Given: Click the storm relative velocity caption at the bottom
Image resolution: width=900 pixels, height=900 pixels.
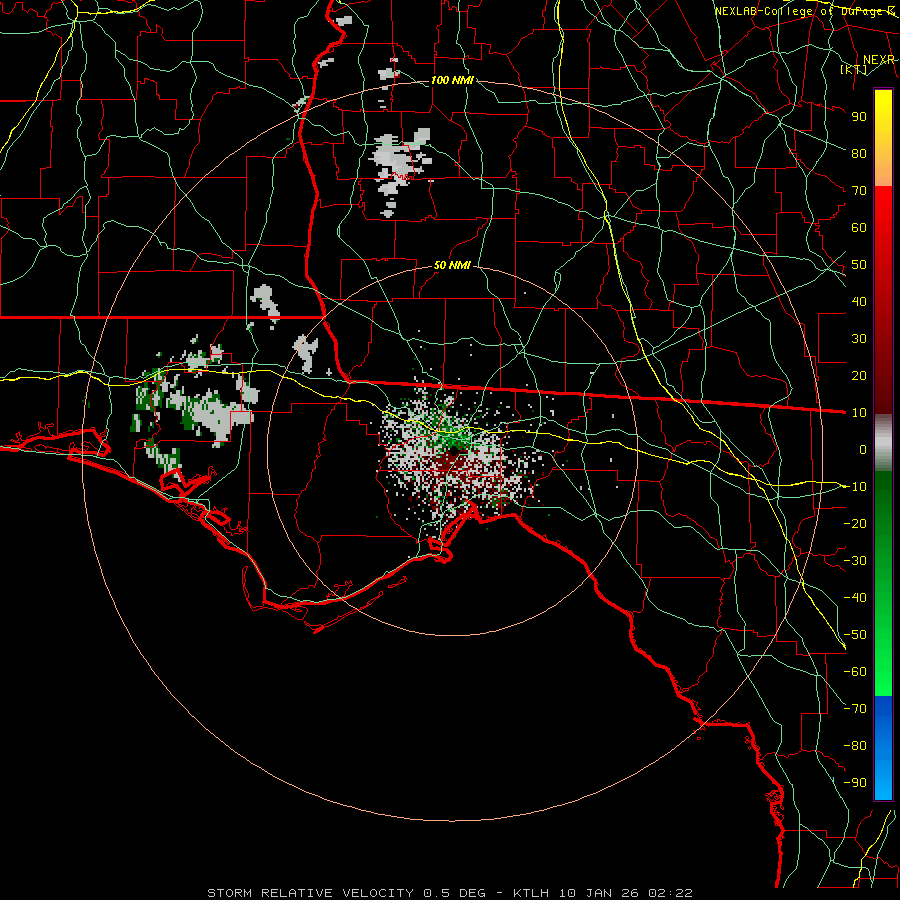Looking at the screenshot, I should click(450, 893).
